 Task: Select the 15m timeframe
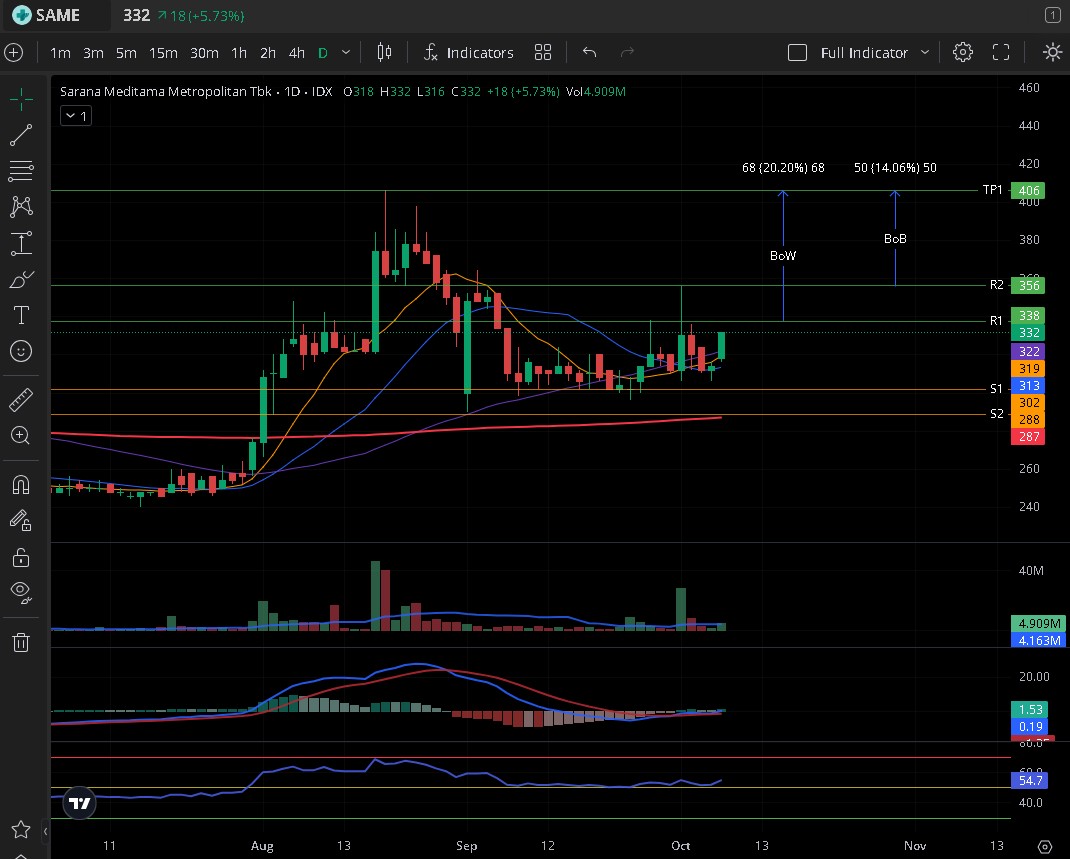[163, 52]
